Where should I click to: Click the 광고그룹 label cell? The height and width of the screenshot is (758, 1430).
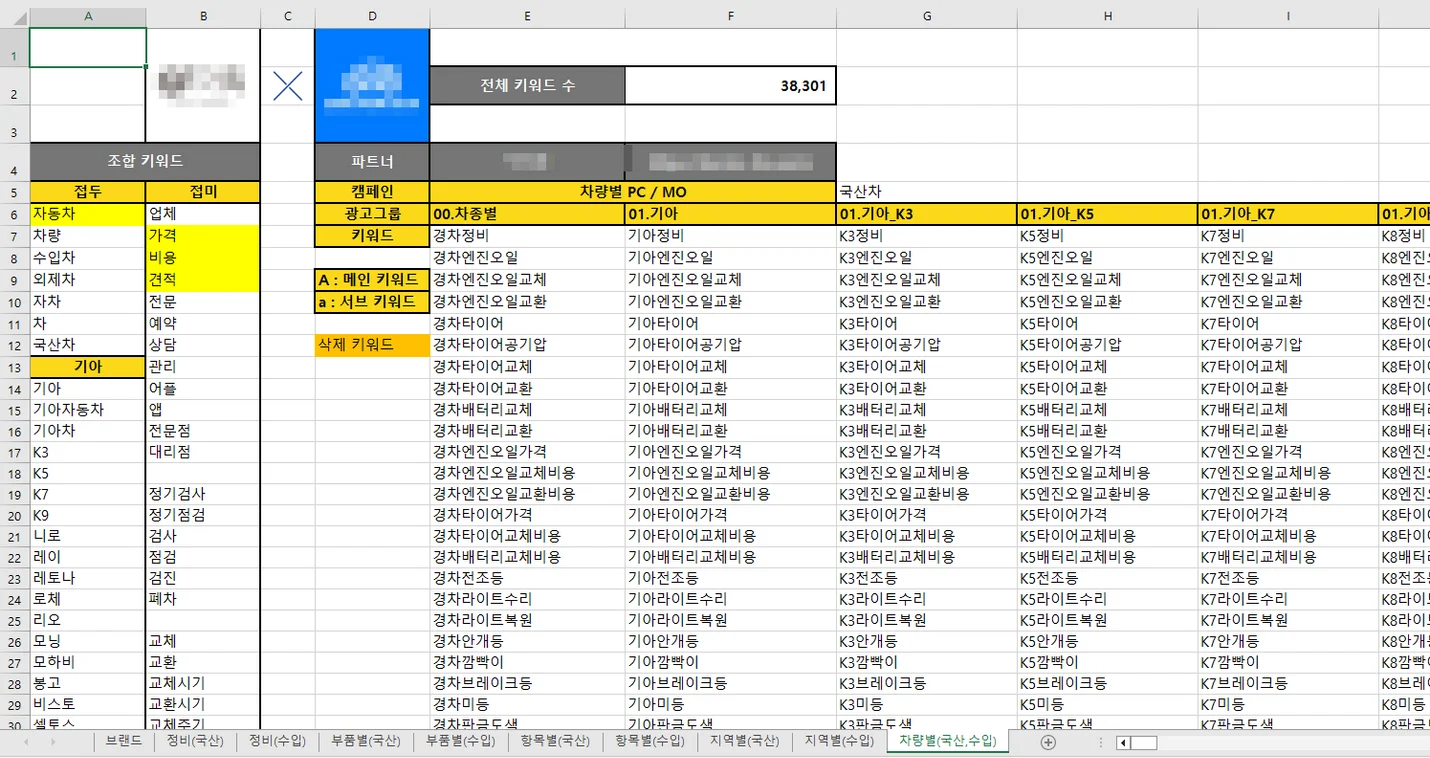372,214
